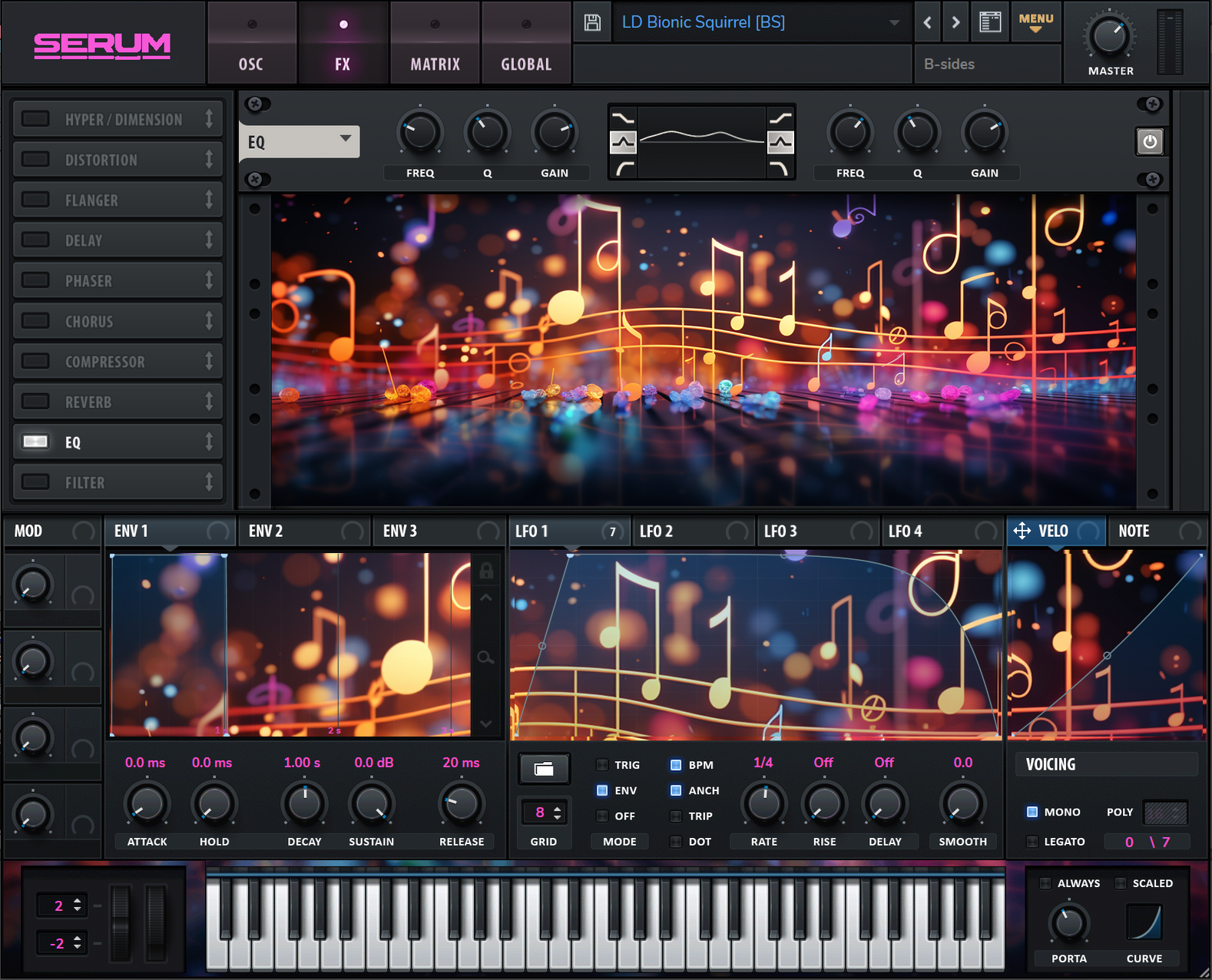Click the envelope zoom magnifier icon

click(x=485, y=657)
